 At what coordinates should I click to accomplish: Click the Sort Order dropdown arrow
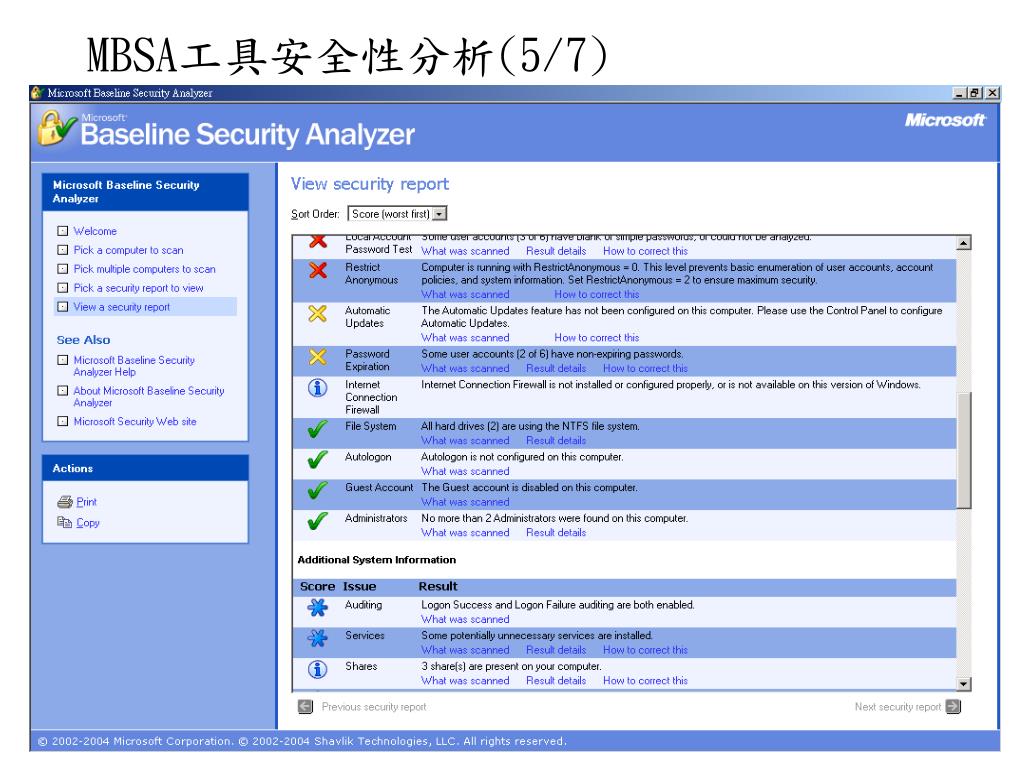pyautogui.click(x=440, y=214)
